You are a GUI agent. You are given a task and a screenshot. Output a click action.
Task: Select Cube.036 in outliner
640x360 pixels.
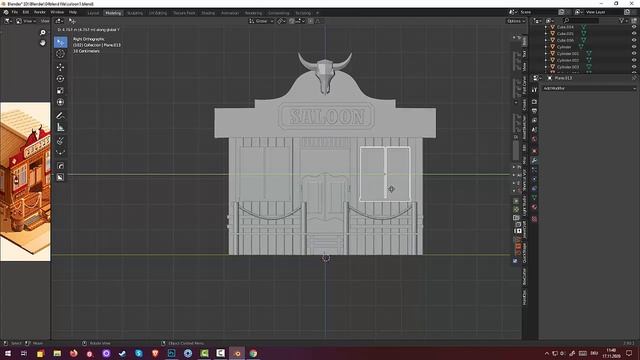pyautogui.click(x=565, y=40)
